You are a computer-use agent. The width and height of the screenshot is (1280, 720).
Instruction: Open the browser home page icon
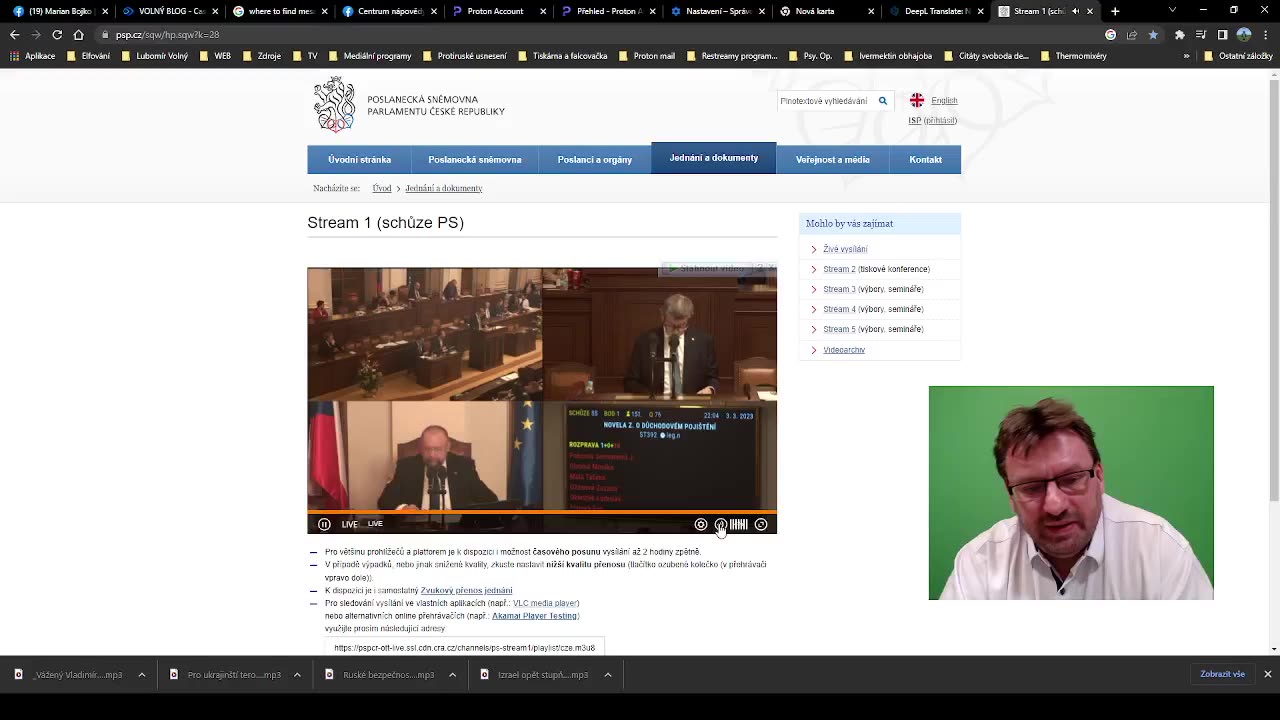78,34
